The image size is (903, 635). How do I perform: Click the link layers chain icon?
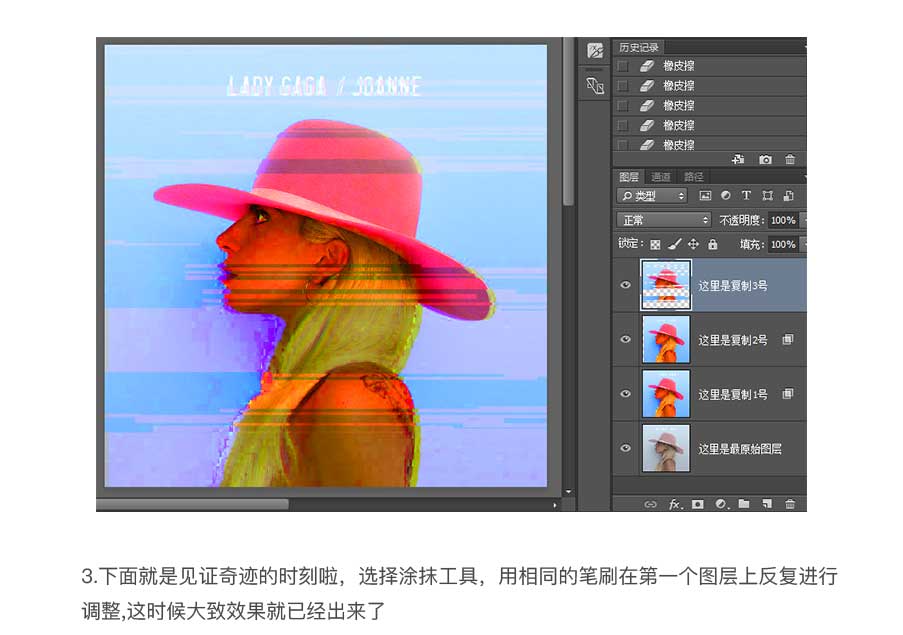pyautogui.click(x=650, y=504)
